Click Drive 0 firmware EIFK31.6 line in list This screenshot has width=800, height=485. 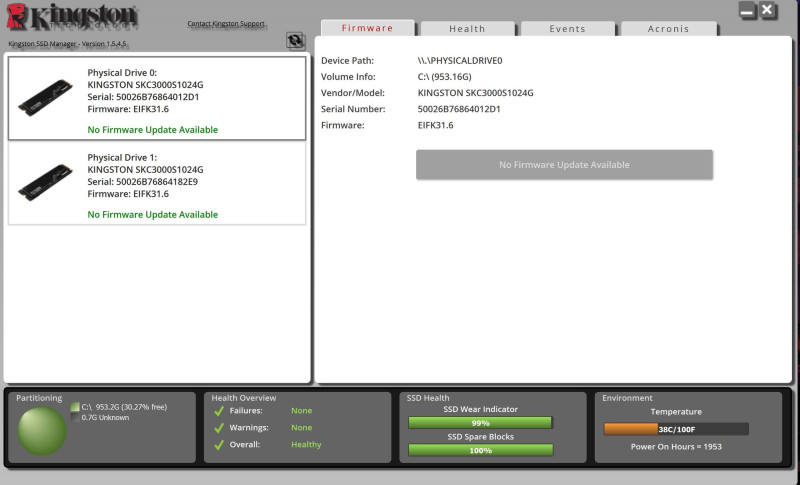point(128,109)
